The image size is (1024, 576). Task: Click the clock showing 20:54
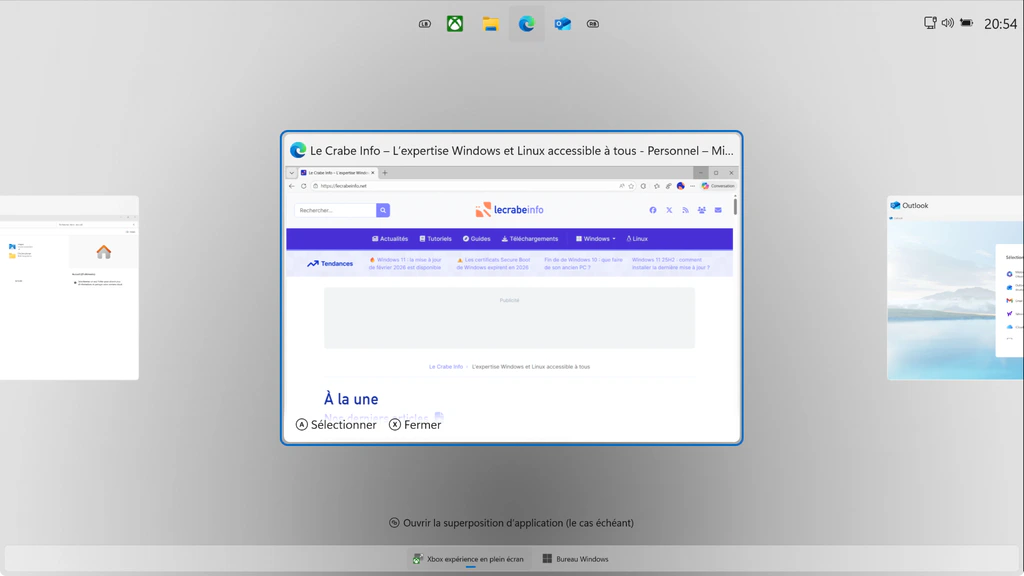[x=1000, y=24]
